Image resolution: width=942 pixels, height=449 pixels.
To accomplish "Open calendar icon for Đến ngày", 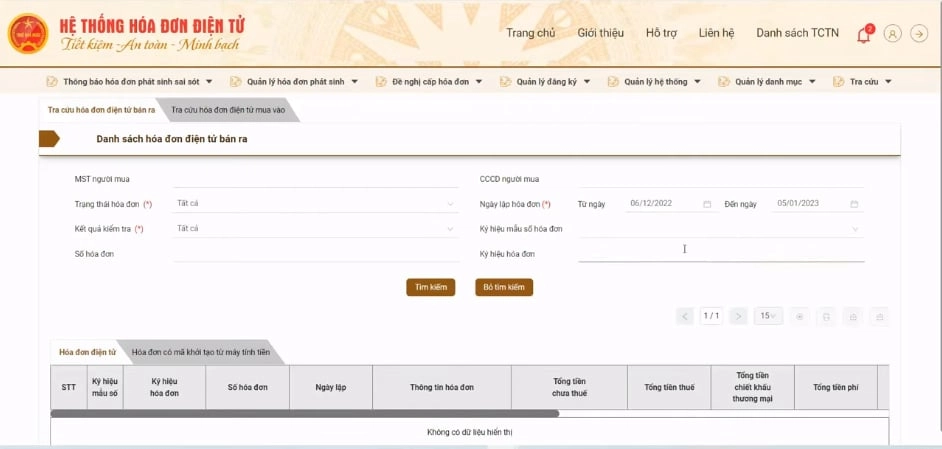I will (x=854, y=204).
